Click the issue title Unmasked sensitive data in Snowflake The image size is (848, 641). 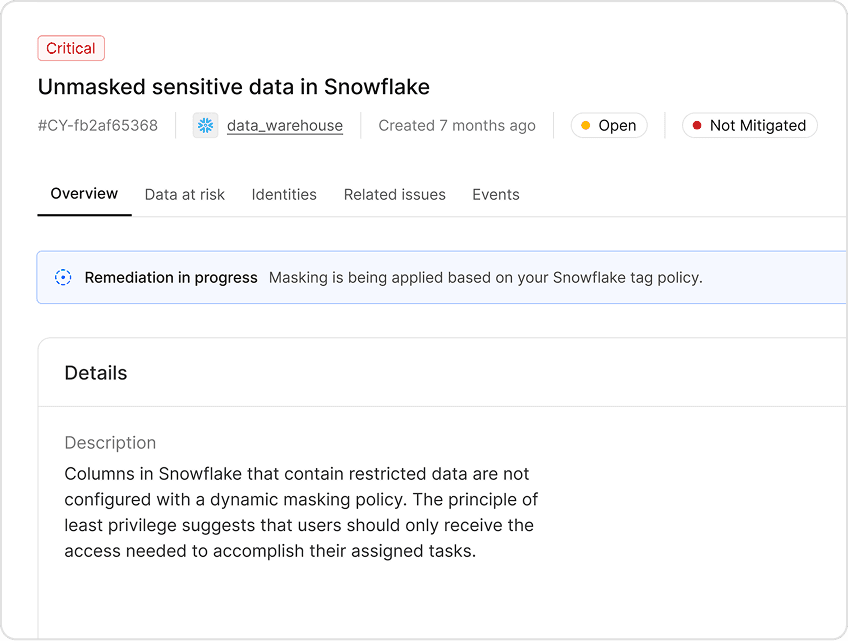tap(233, 87)
